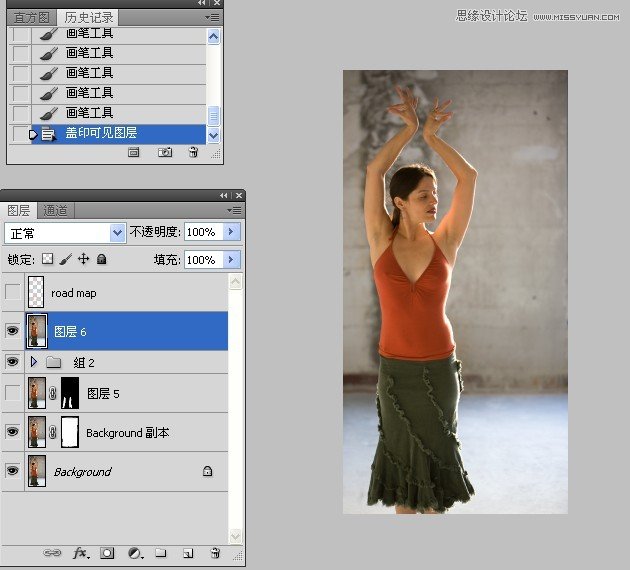This screenshot has width=630, height=570.
Task: Collapse History panel with double arrows
Action: (202, 3)
